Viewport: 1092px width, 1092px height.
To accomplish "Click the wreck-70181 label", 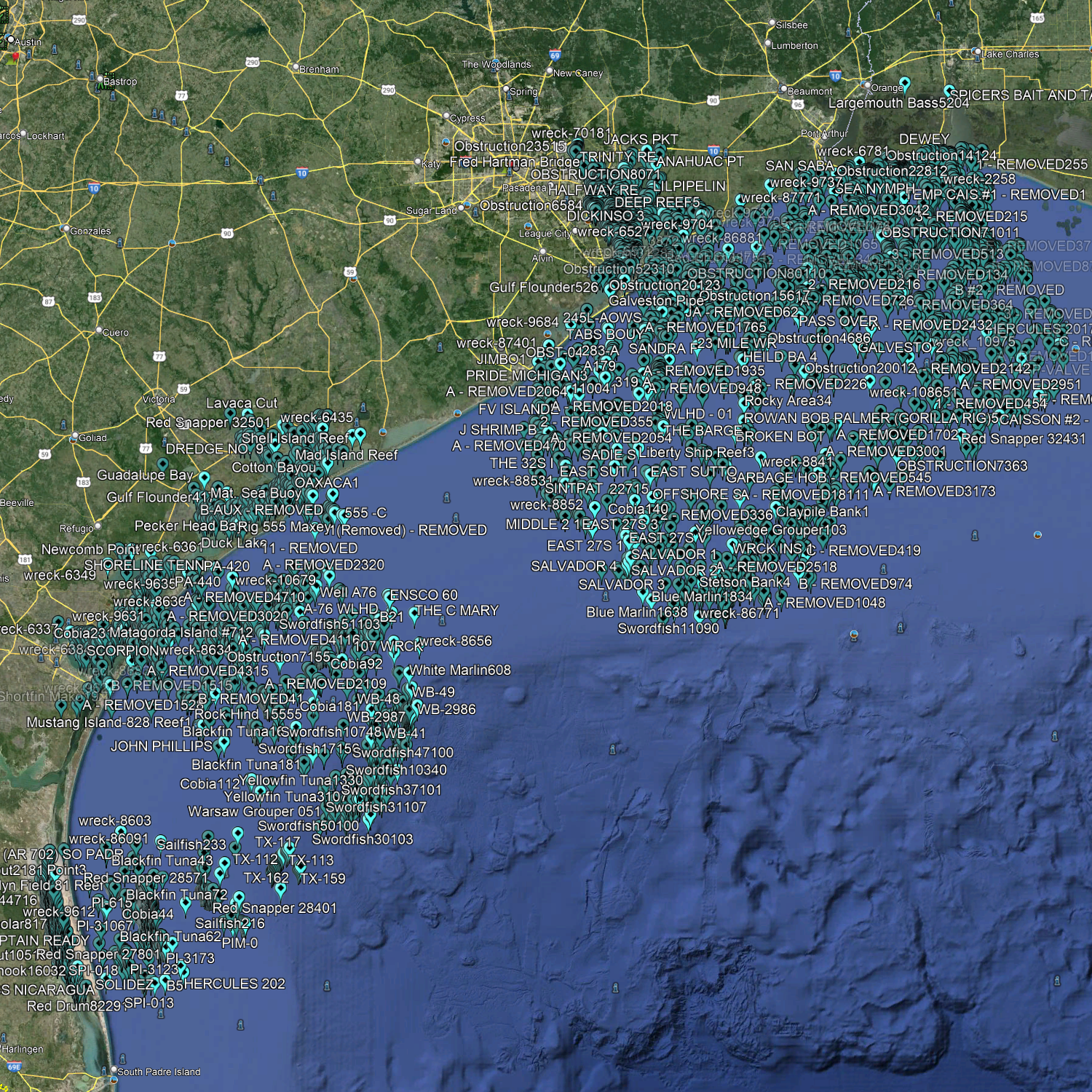I will (x=571, y=133).
